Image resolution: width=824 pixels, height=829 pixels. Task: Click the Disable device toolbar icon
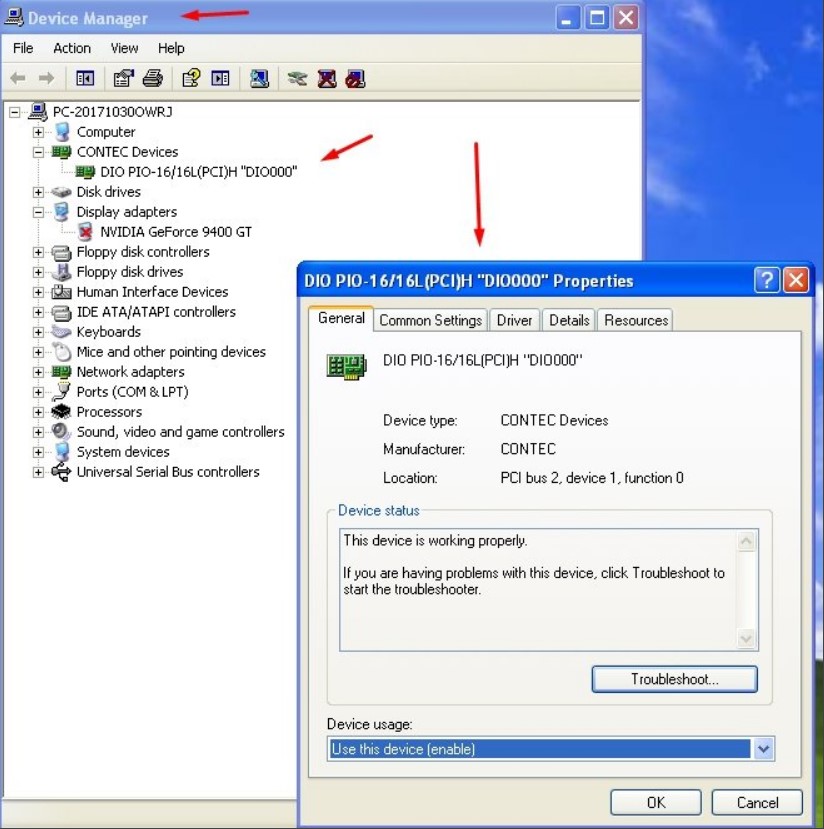[355, 79]
